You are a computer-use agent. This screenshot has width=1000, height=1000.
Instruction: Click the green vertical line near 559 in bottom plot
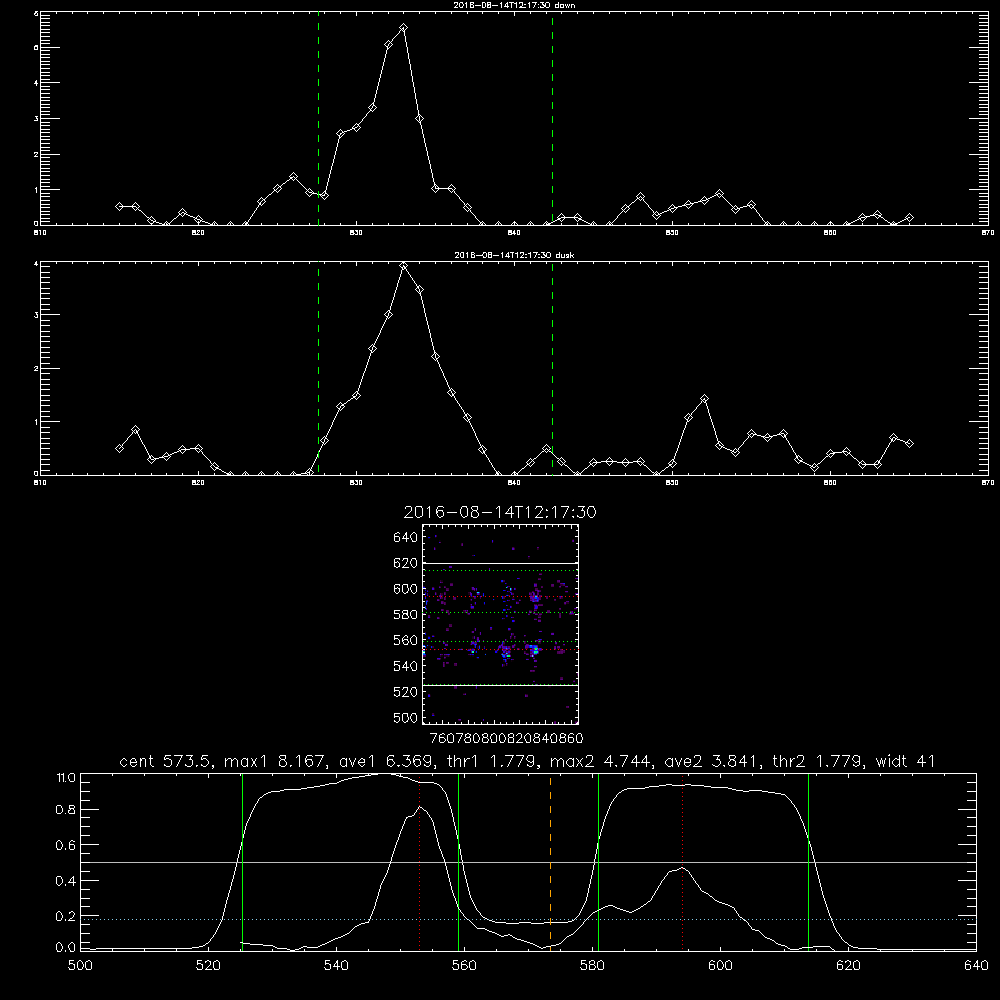(x=459, y=862)
